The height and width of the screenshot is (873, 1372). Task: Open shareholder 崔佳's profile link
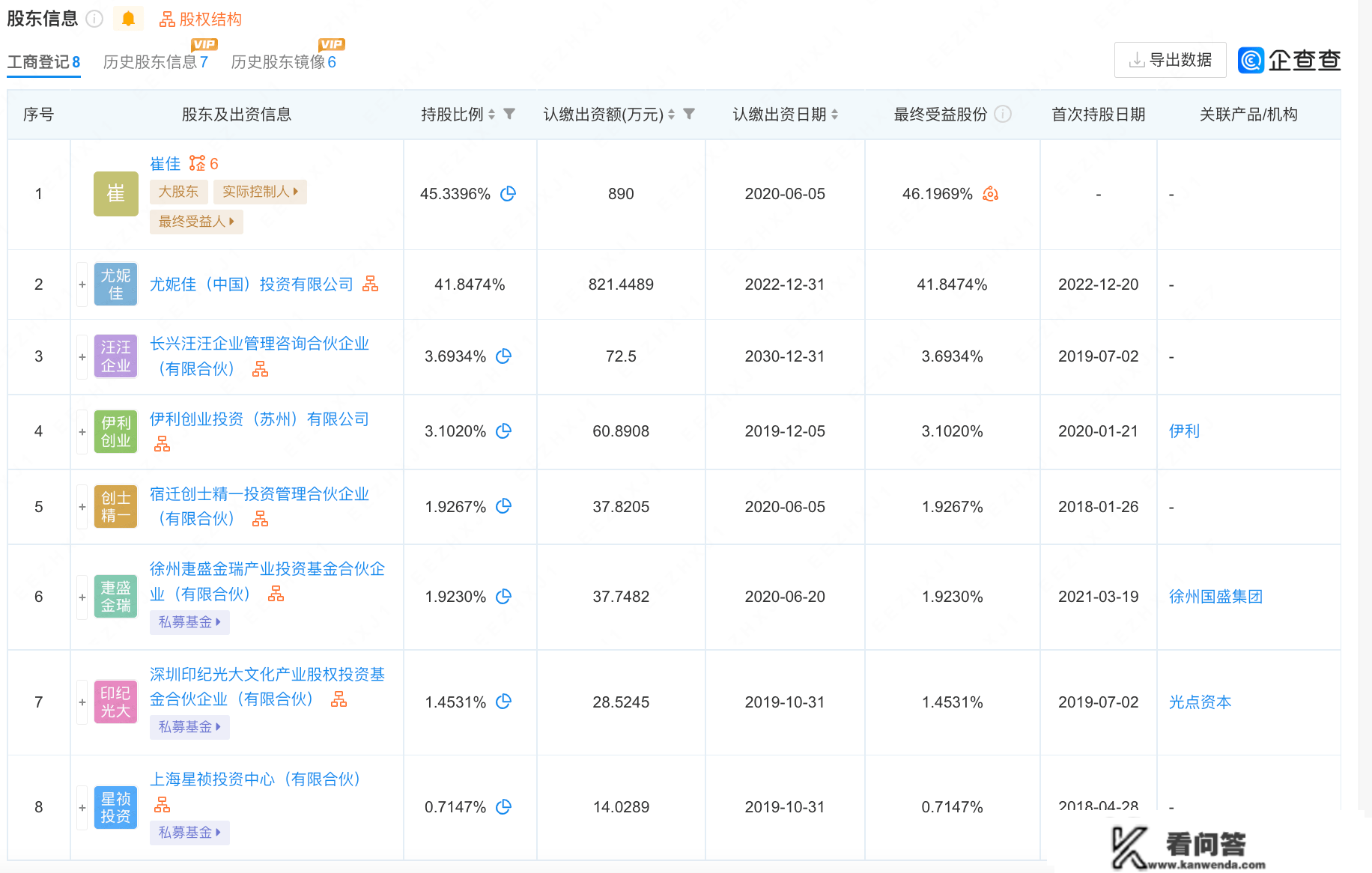(165, 164)
